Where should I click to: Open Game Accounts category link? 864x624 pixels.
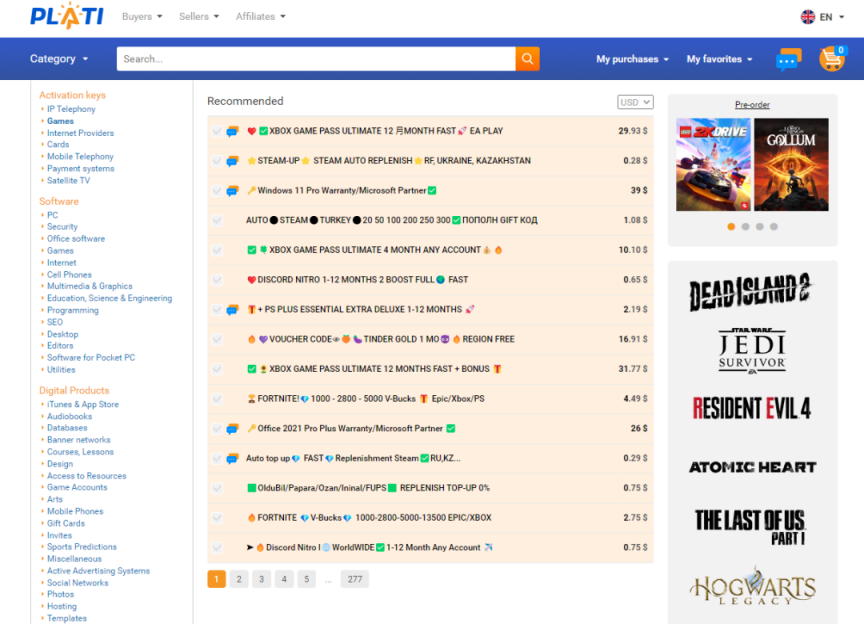77,487
